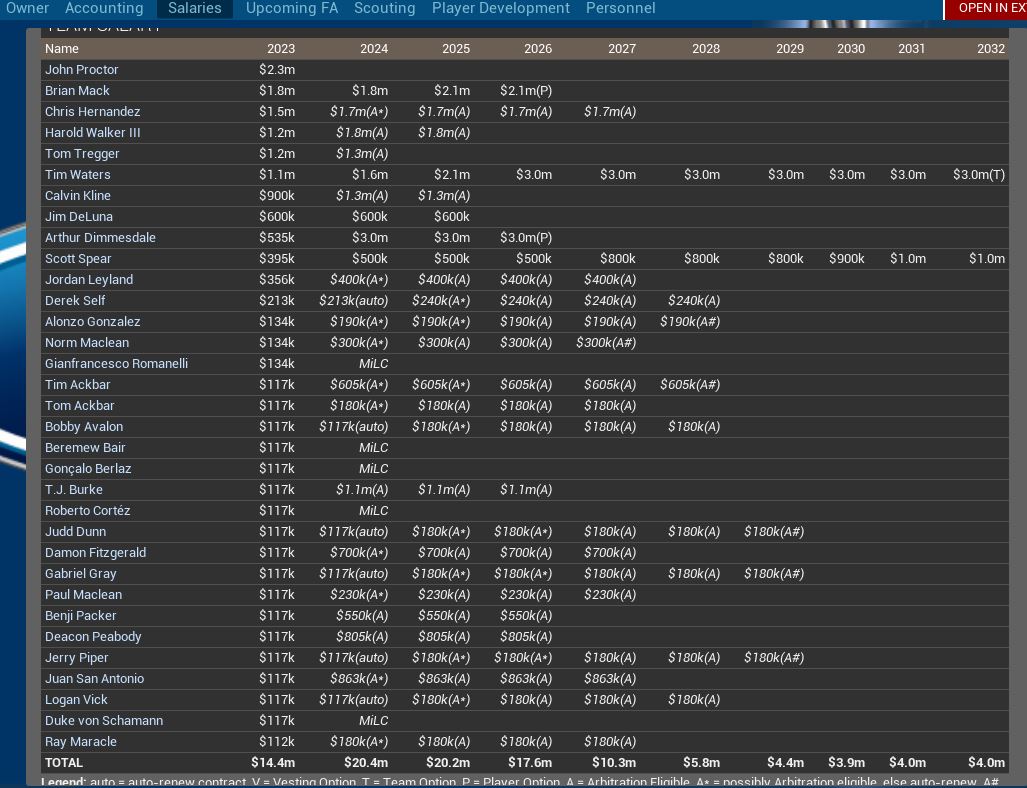Open the Accounting tab
Viewport: 1027px width, 788px height.
click(x=104, y=8)
